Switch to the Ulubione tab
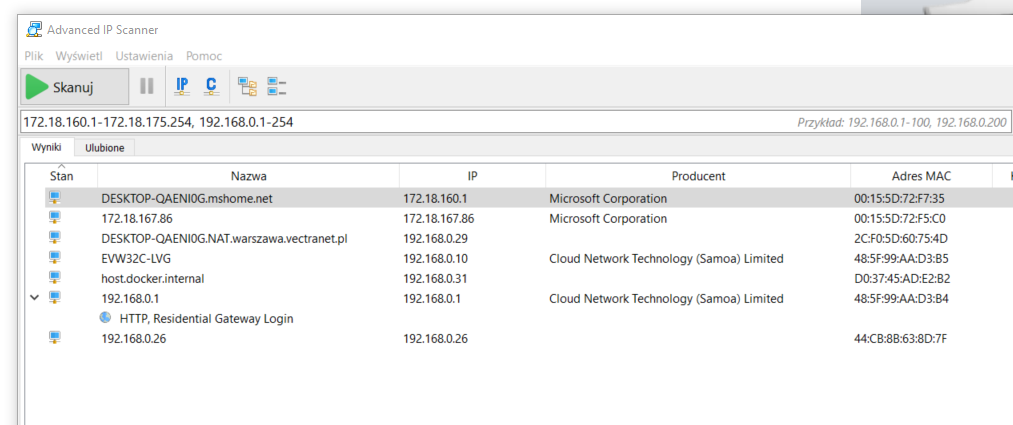This screenshot has width=1013, height=425. [105, 148]
